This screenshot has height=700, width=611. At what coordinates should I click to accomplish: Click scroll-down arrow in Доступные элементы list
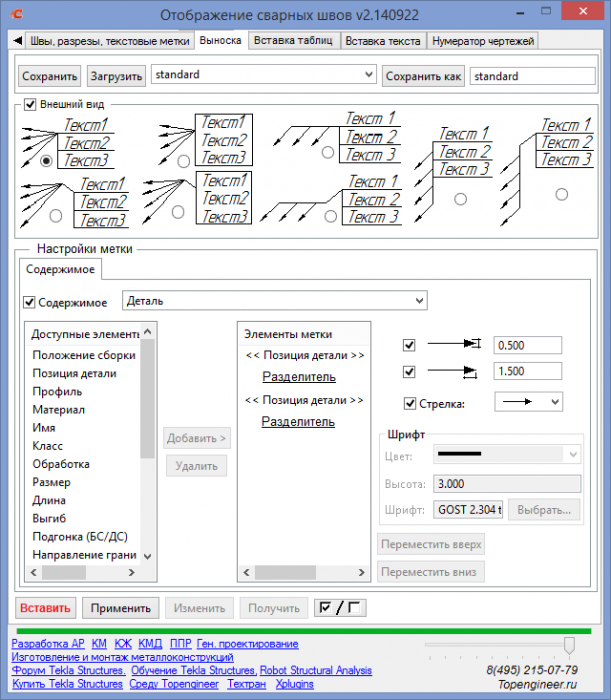(x=148, y=556)
